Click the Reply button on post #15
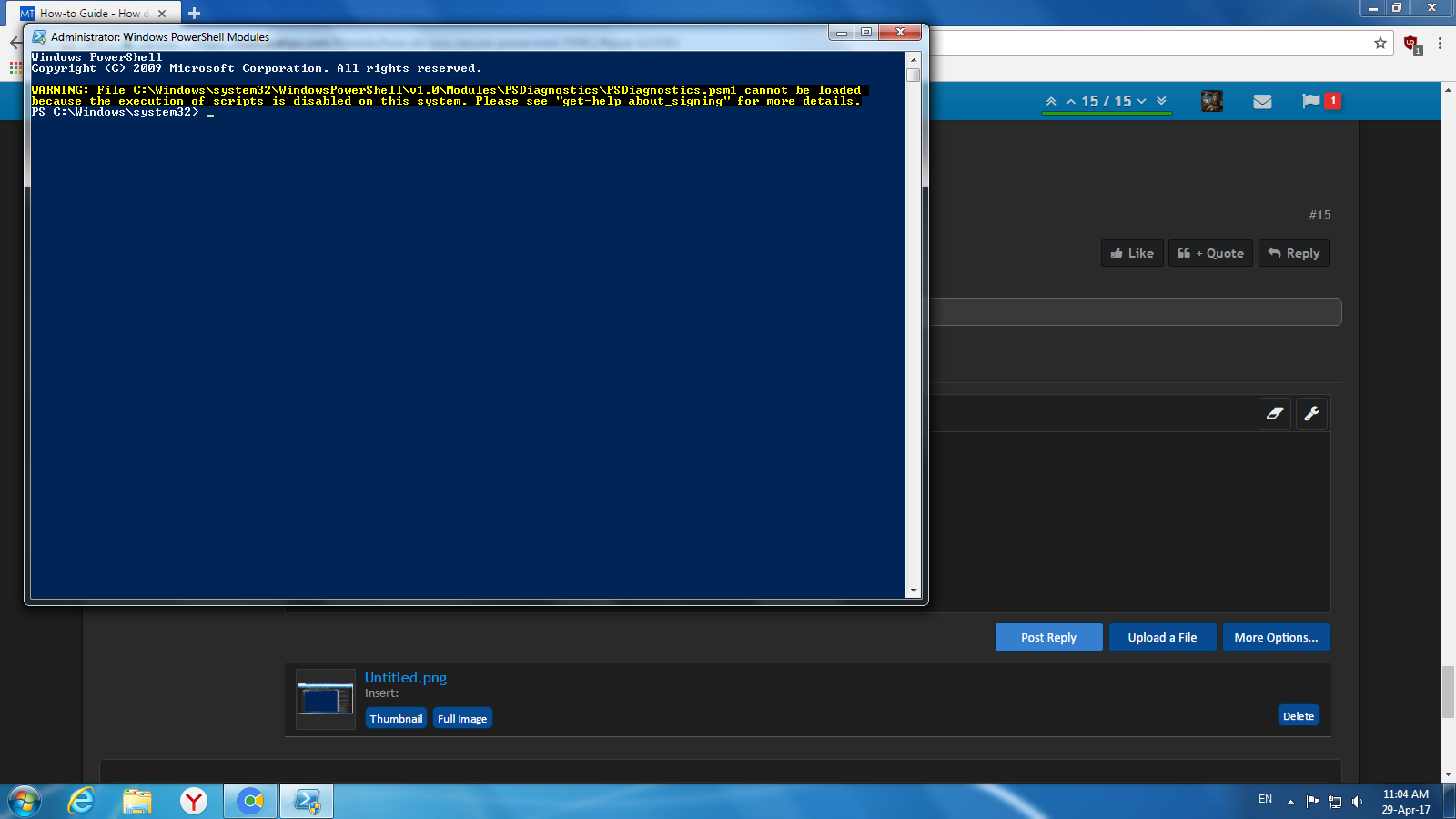Image resolution: width=1456 pixels, height=819 pixels. 1294,253
